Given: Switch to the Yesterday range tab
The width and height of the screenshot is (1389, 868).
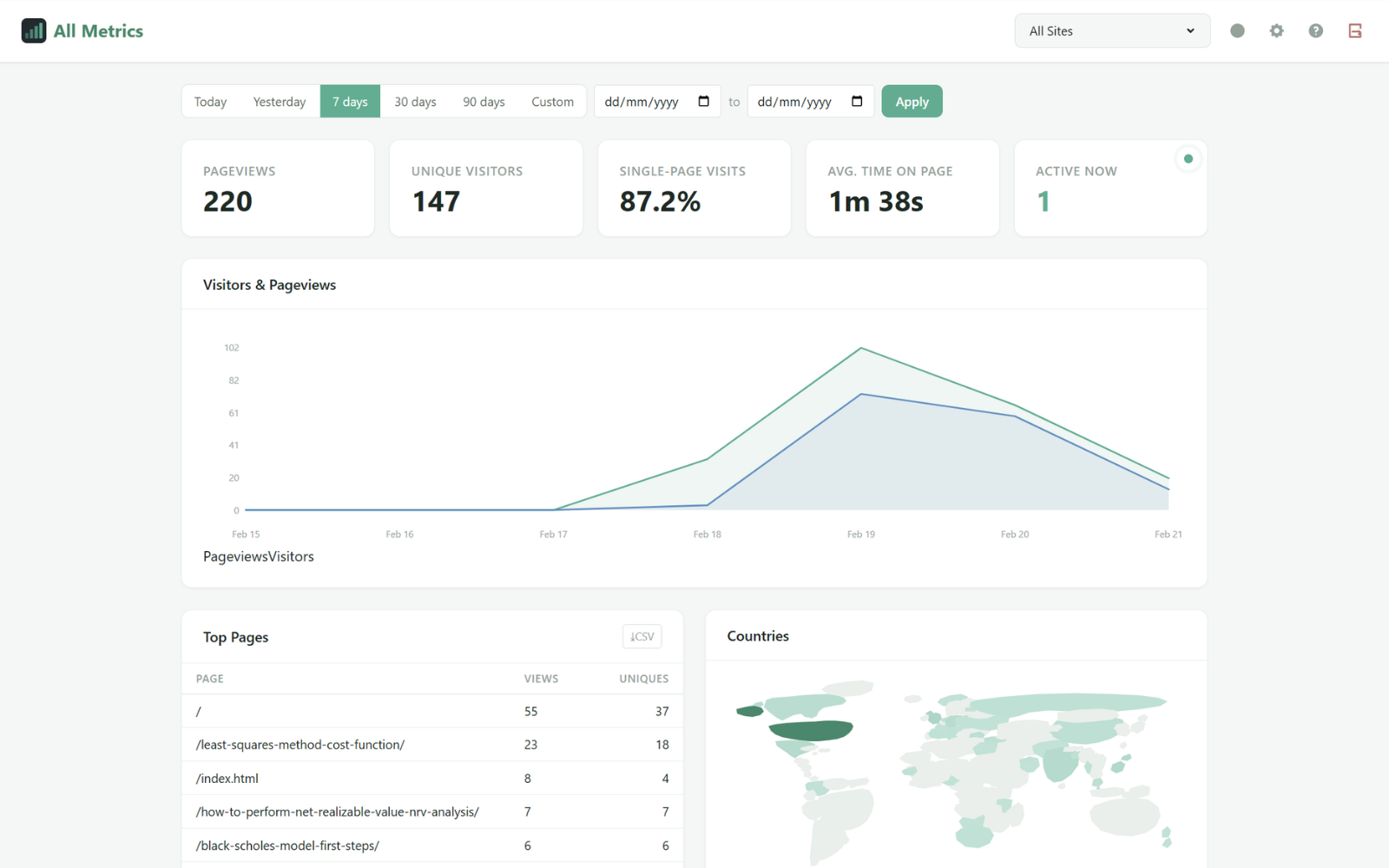Looking at the screenshot, I should (280, 102).
